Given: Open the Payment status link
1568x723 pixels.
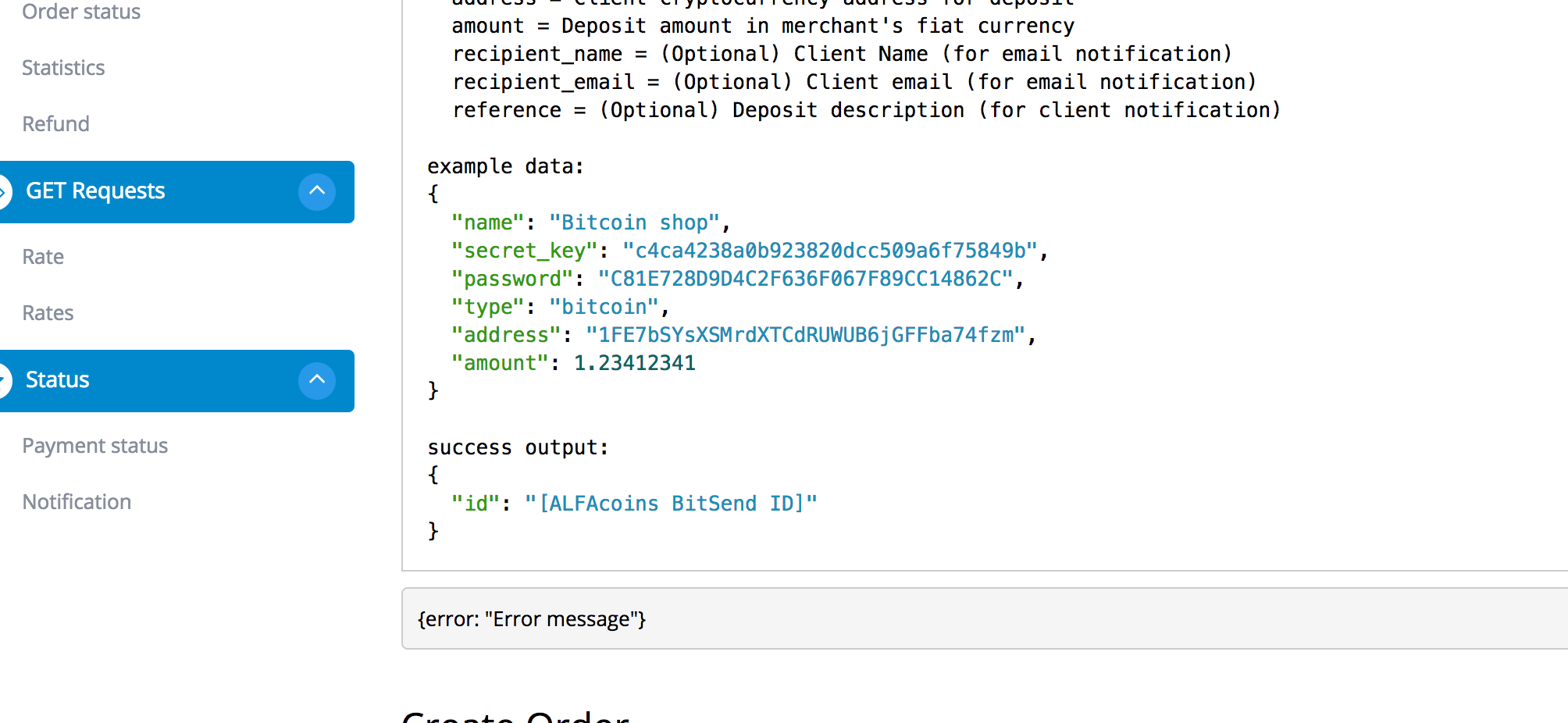Looking at the screenshot, I should (94, 446).
